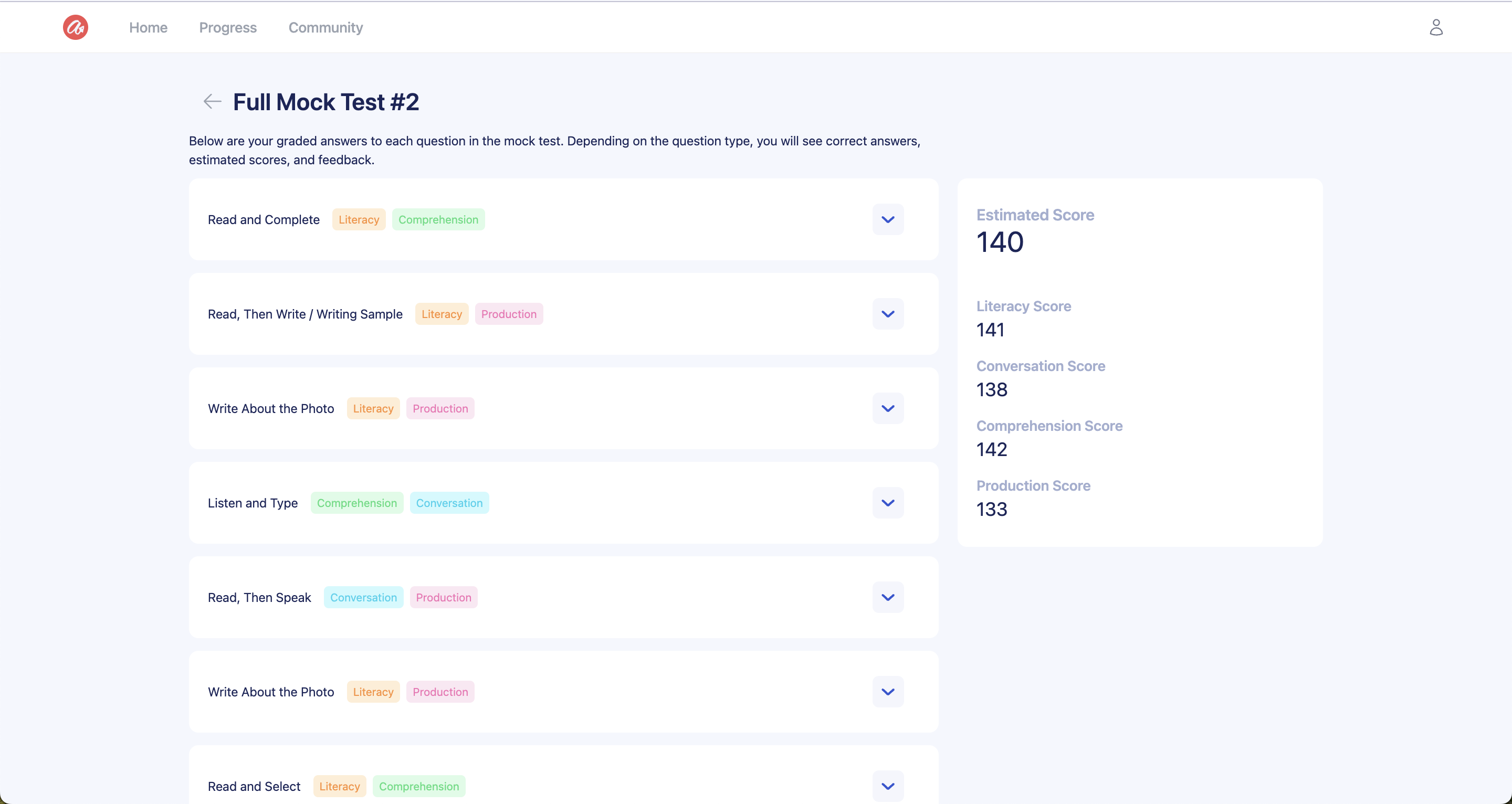This screenshot has width=1512, height=804.
Task: Expand the second Write About the Photo section
Action: [x=887, y=692]
